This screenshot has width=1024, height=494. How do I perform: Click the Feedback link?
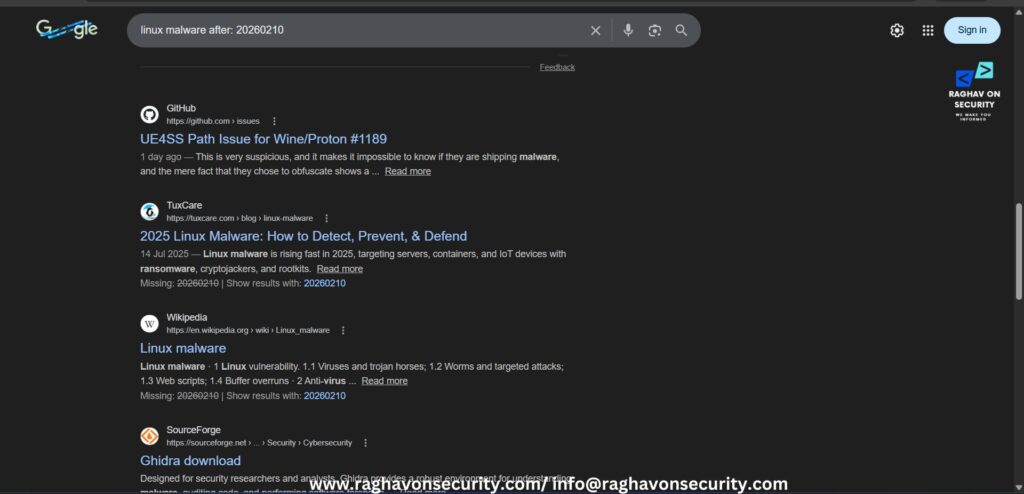tap(557, 67)
